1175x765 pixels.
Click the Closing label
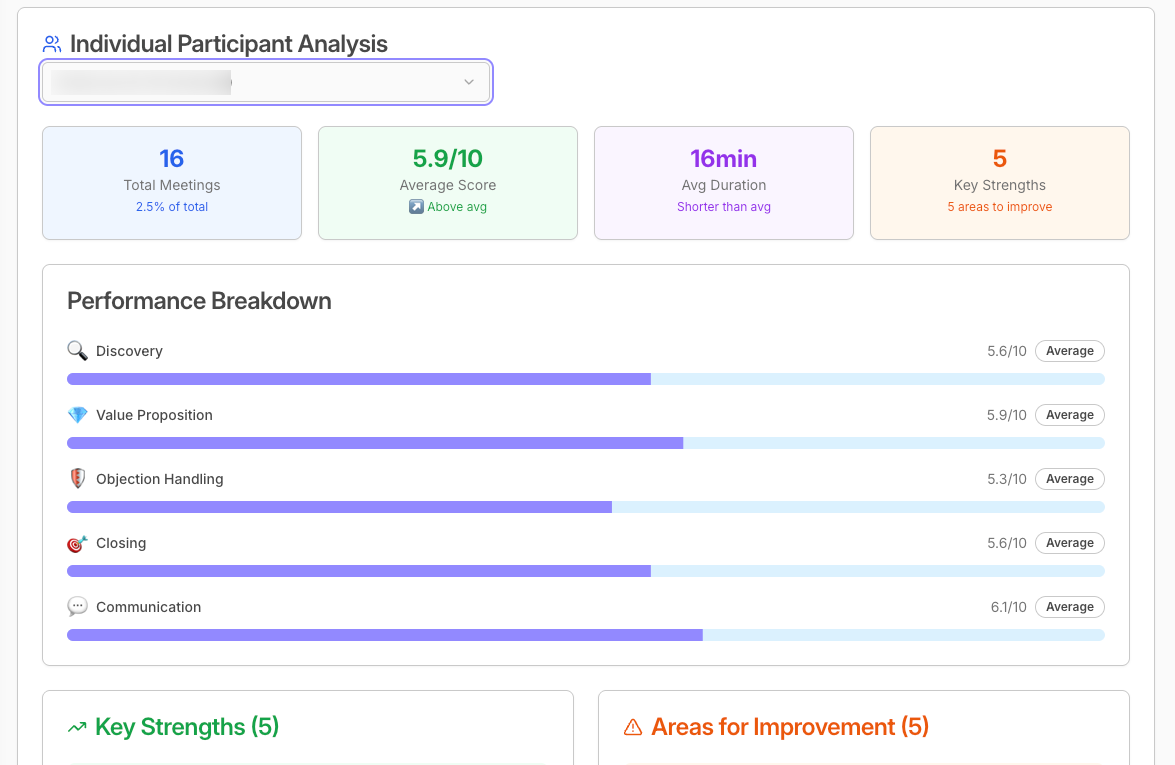(121, 543)
